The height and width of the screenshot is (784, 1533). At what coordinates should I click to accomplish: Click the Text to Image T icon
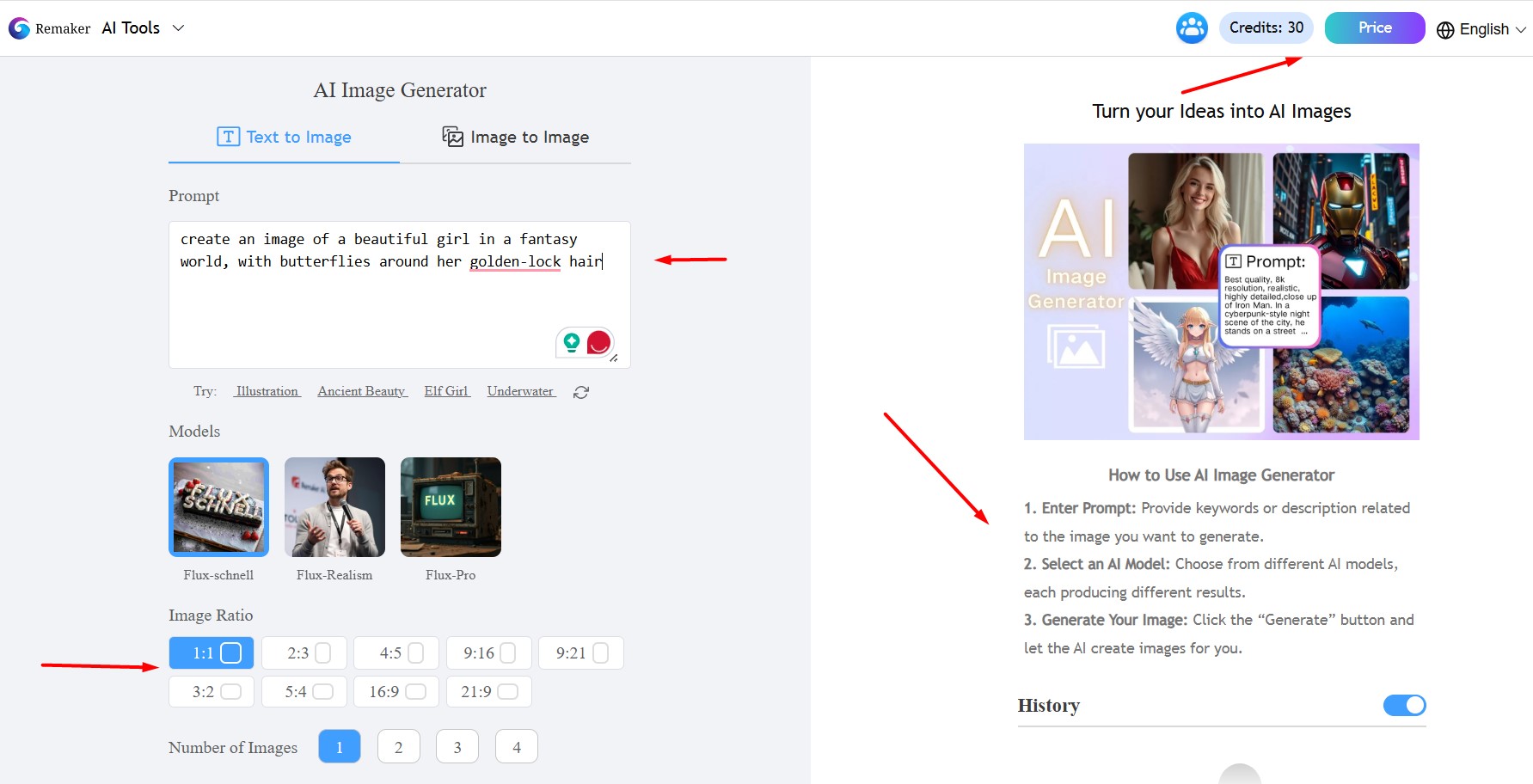coord(228,137)
